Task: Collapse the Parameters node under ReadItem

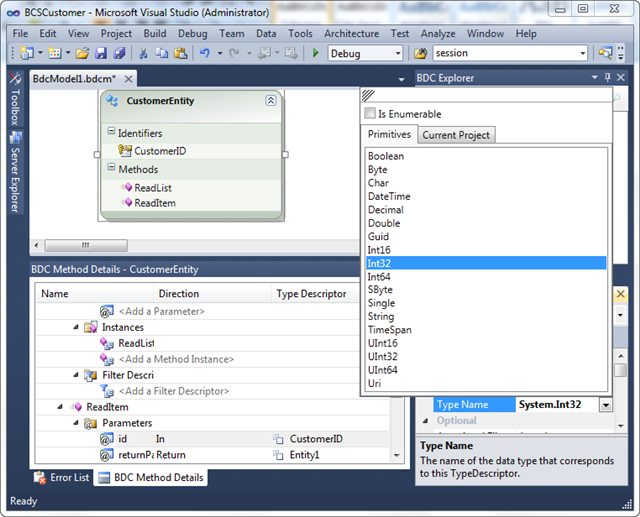Action: pyautogui.click(x=76, y=423)
